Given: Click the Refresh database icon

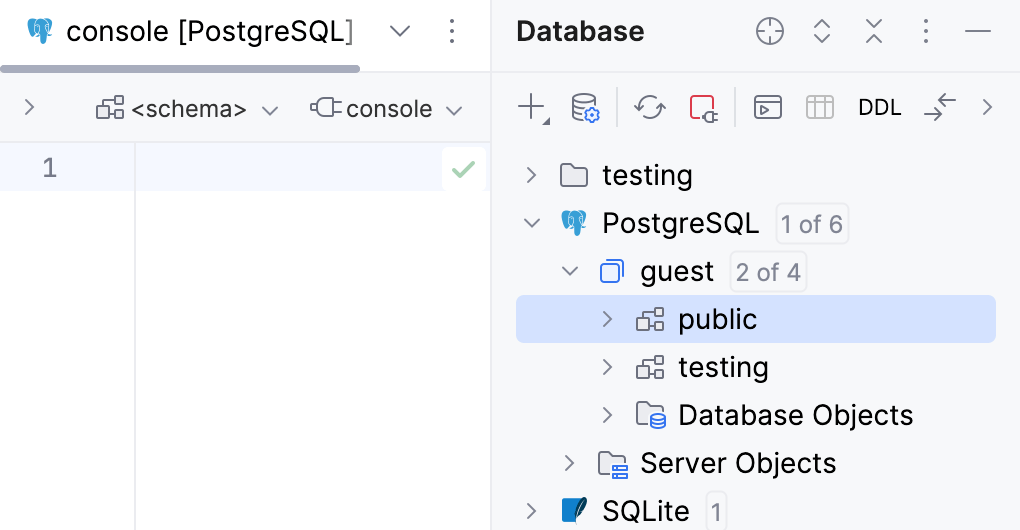Looking at the screenshot, I should [x=650, y=107].
